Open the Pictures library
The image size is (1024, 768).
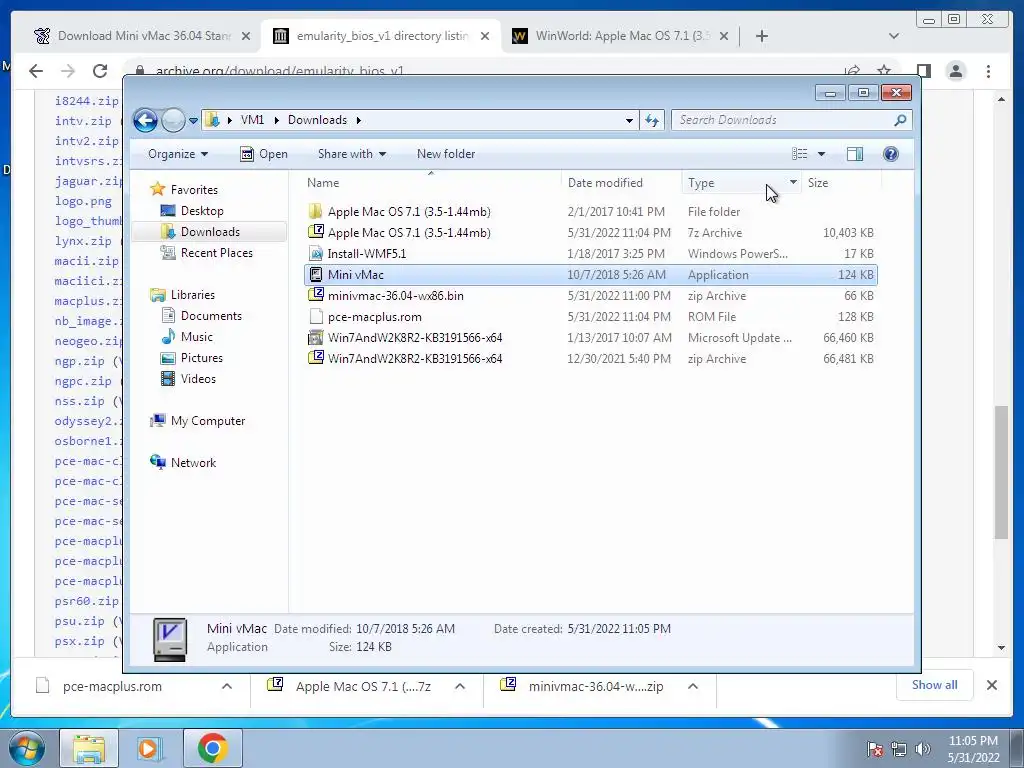[201, 358]
